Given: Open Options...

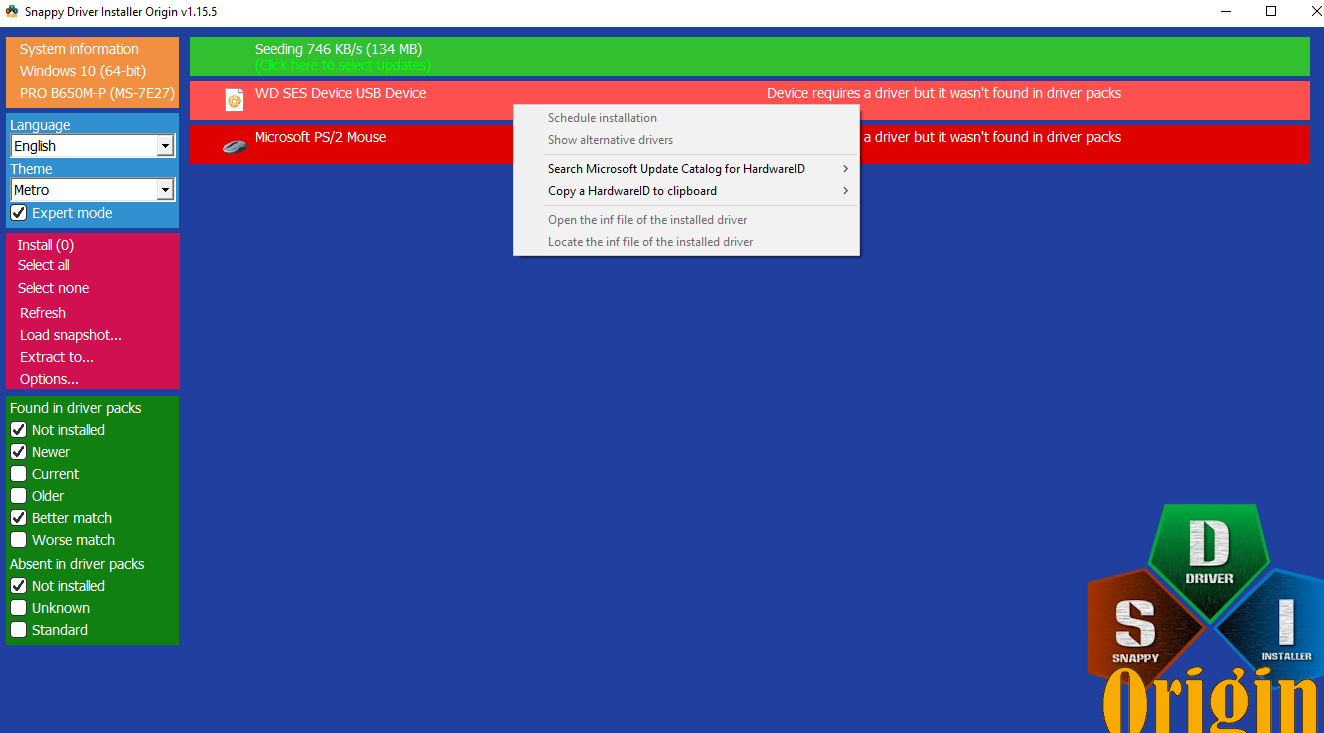Looking at the screenshot, I should point(49,379).
